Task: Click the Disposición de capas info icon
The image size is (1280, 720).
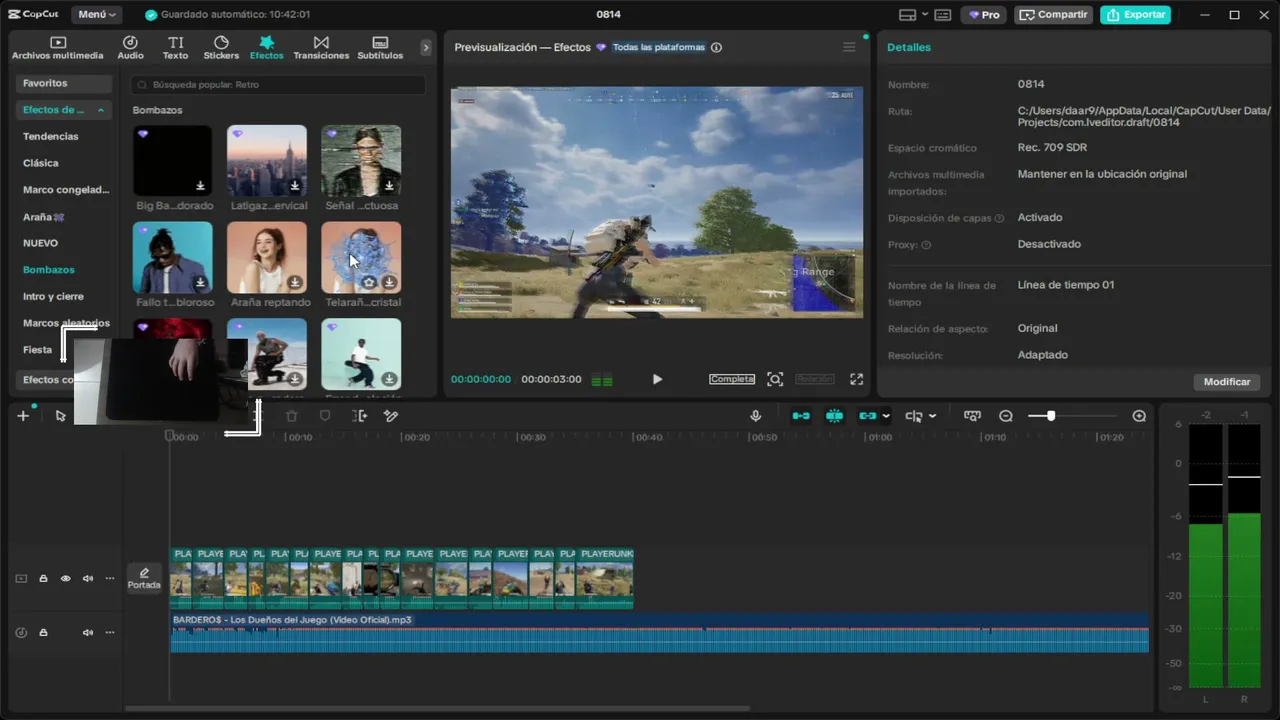Action: [999, 218]
